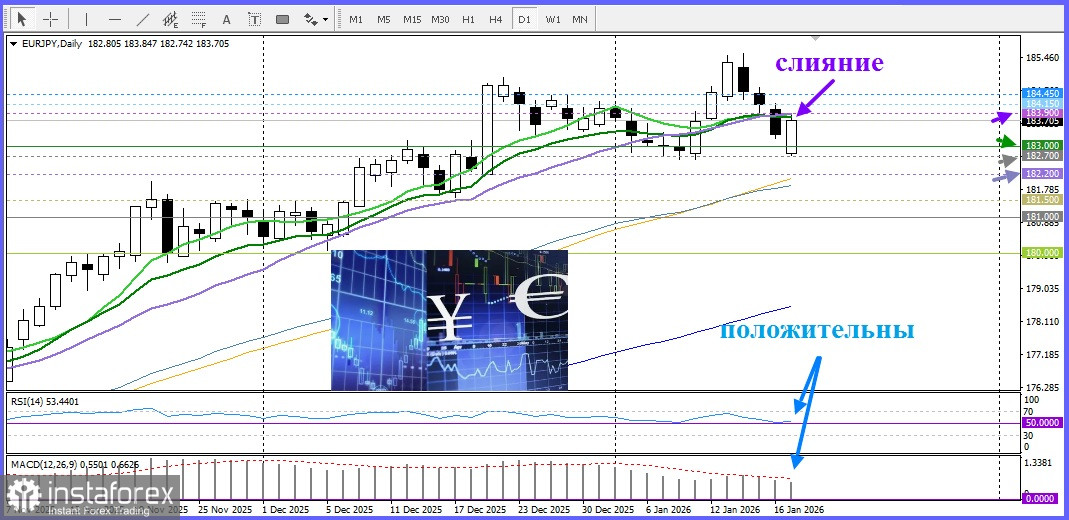
Task: Choose the grey Rectangle shape tool
Action: coord(282,19)
